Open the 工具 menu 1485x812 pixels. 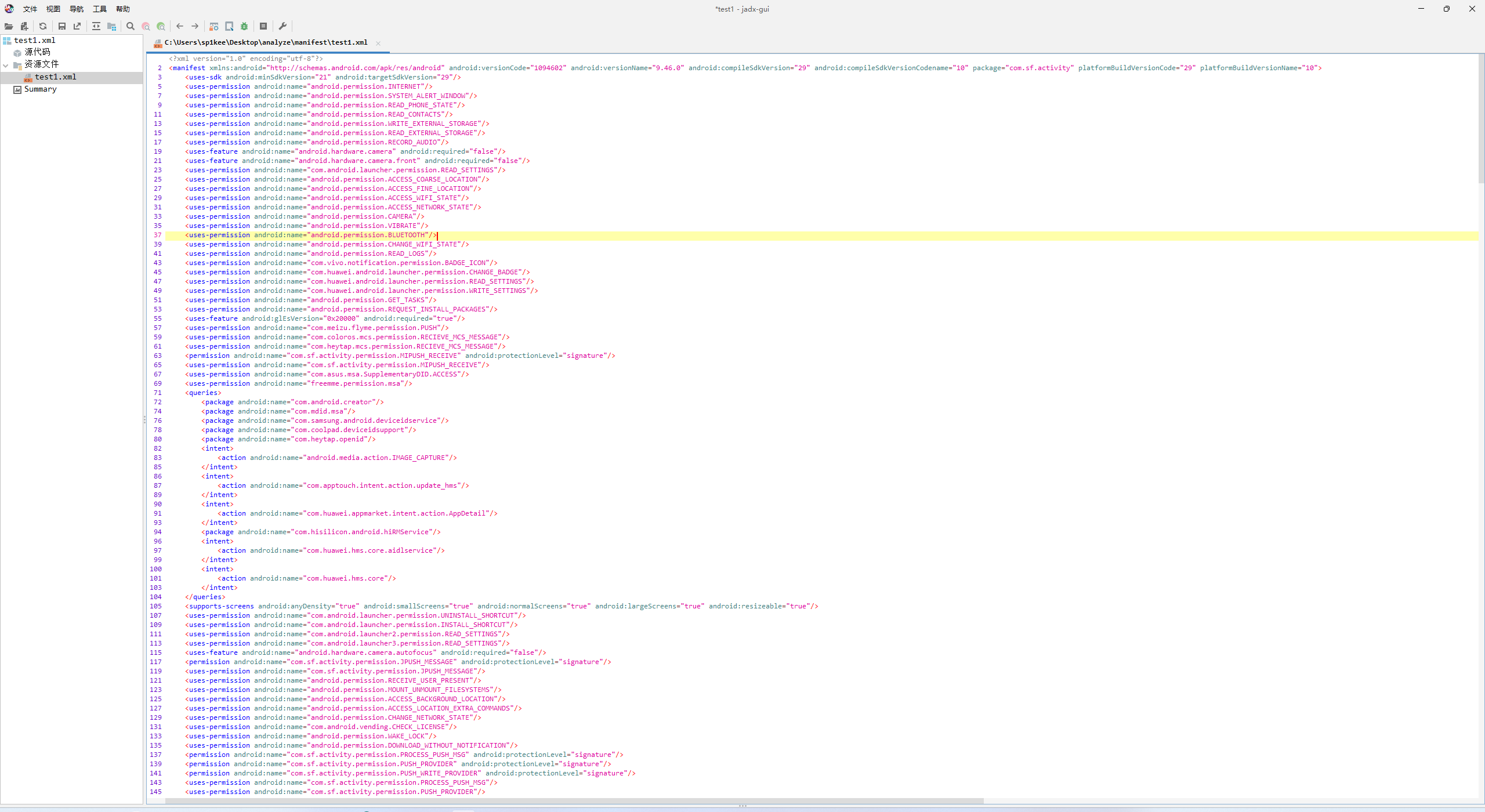pos(100,9)
